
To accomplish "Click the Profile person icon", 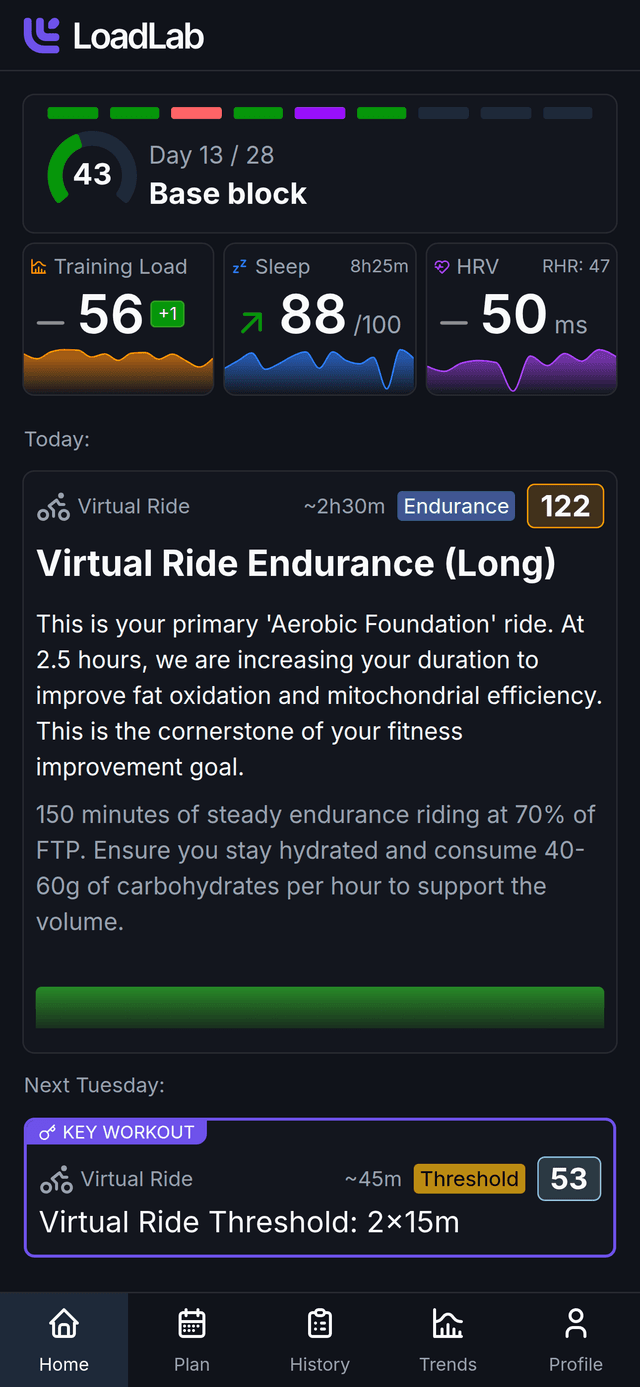I will (x=576, y=1322).
